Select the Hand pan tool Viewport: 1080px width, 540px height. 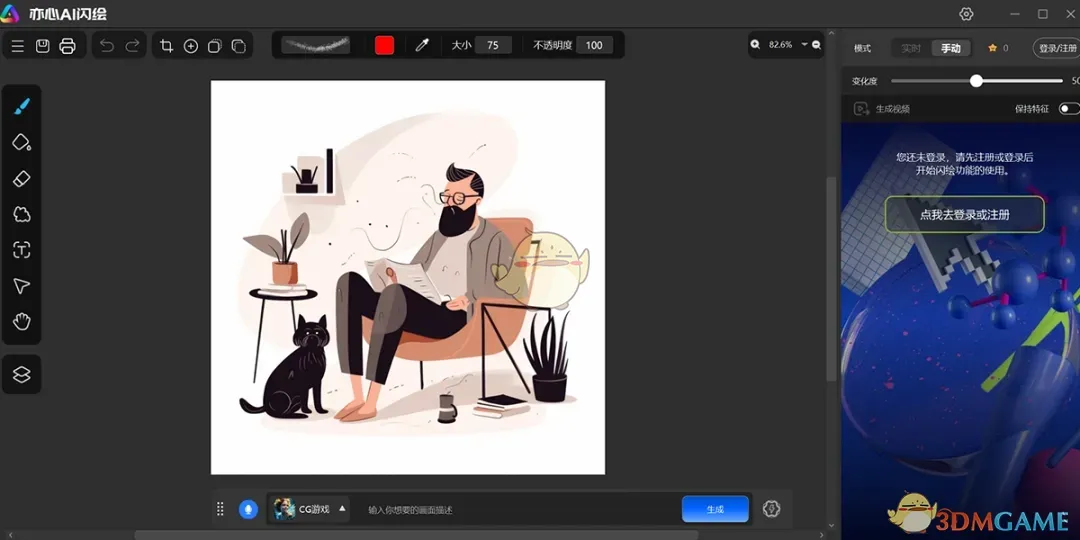22,322
